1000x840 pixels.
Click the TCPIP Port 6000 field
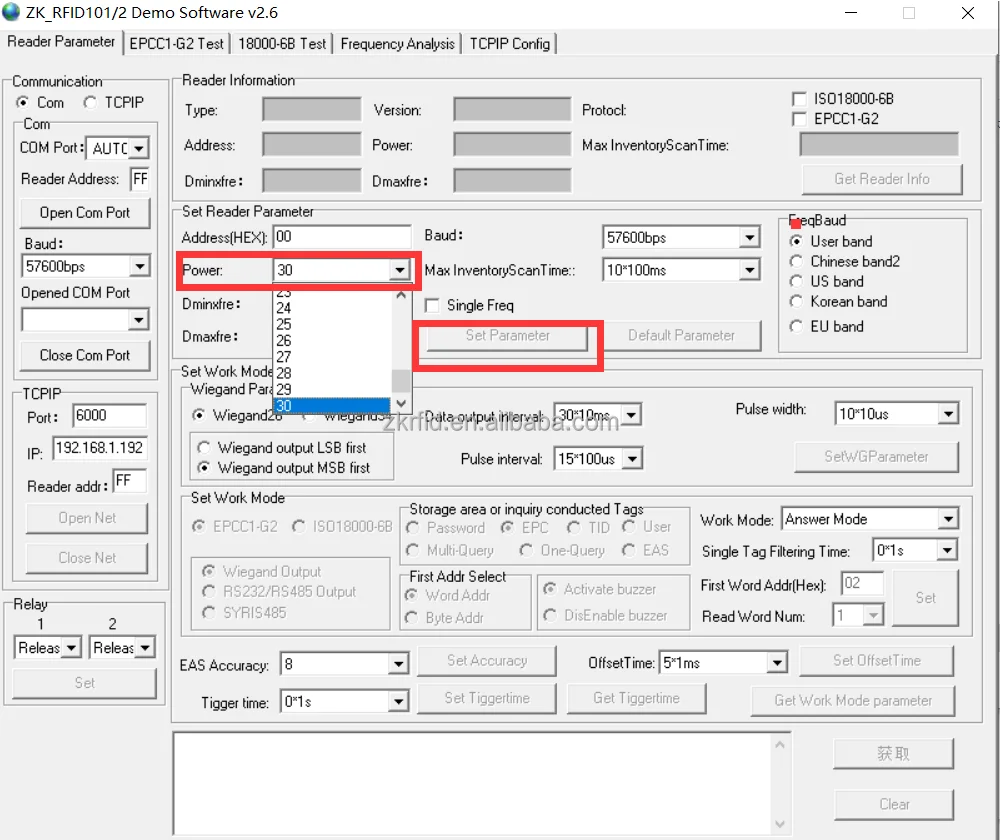tap(109, 415)
